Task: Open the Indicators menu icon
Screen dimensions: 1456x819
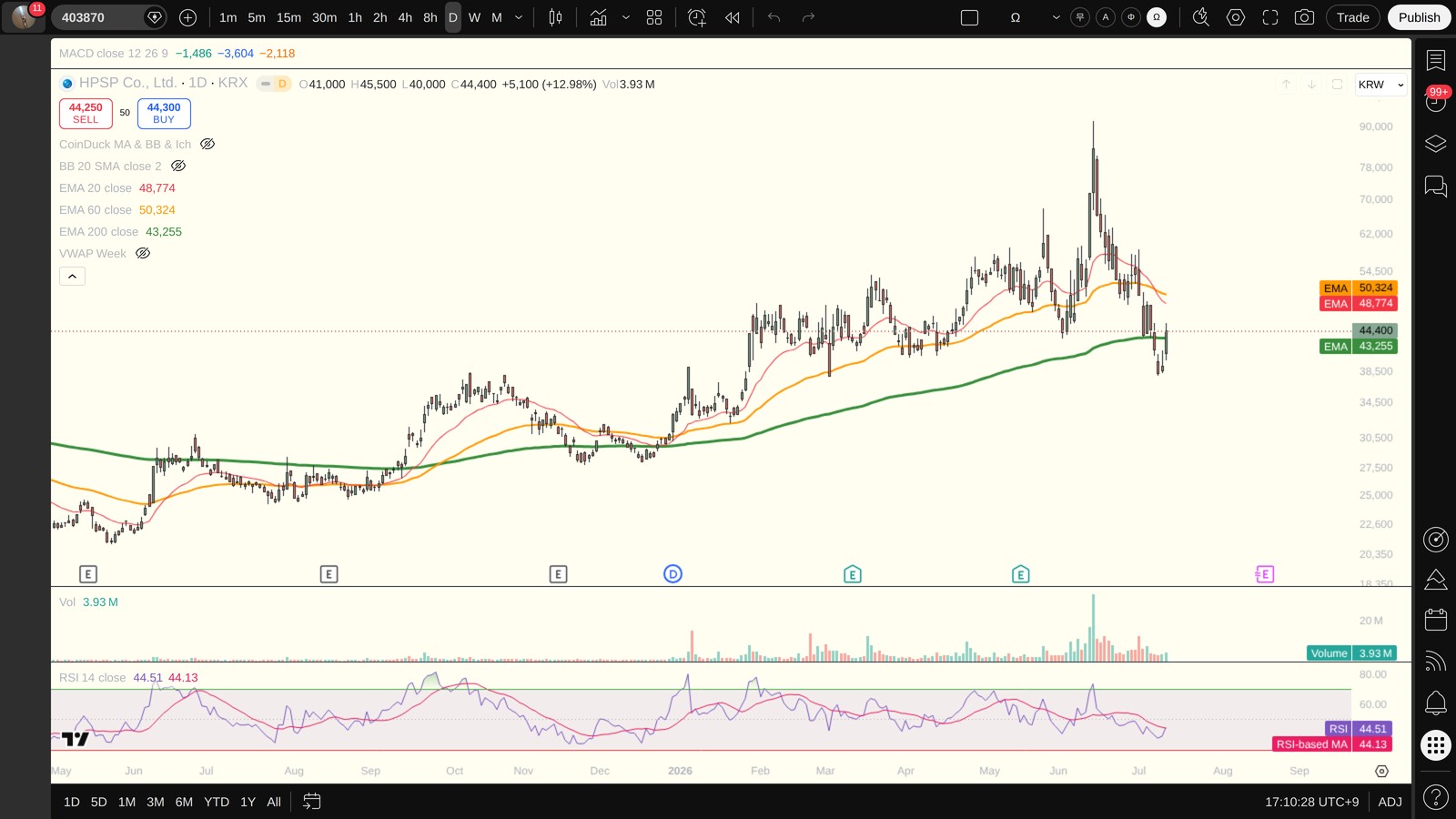Action: coord(598,17)
